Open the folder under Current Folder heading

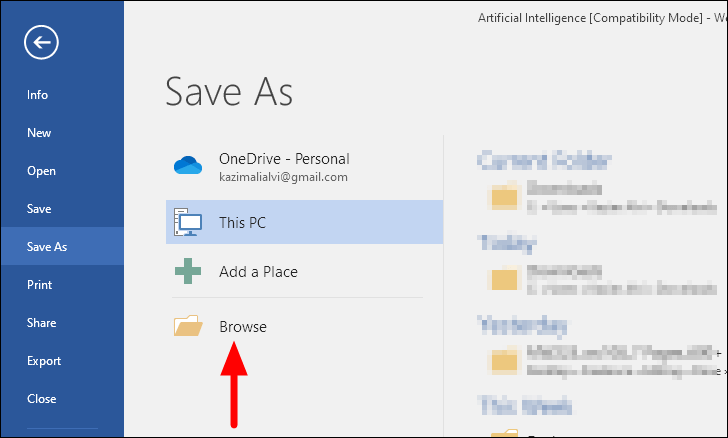(x=503, y=197)
